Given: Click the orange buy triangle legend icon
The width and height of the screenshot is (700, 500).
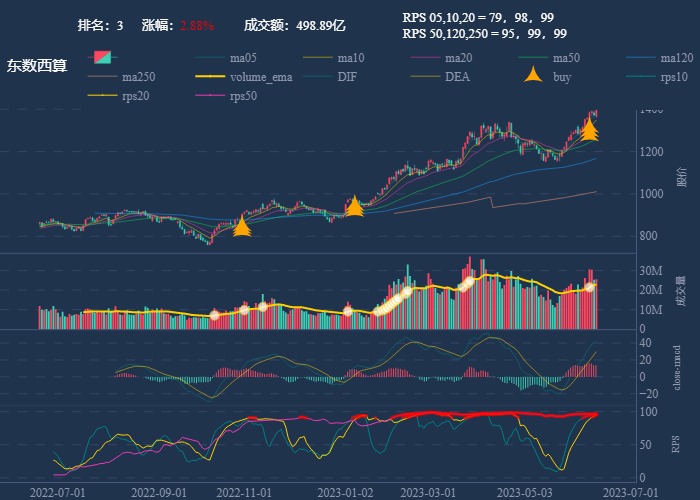Looking at the screenshot, I should coord(535,76).
